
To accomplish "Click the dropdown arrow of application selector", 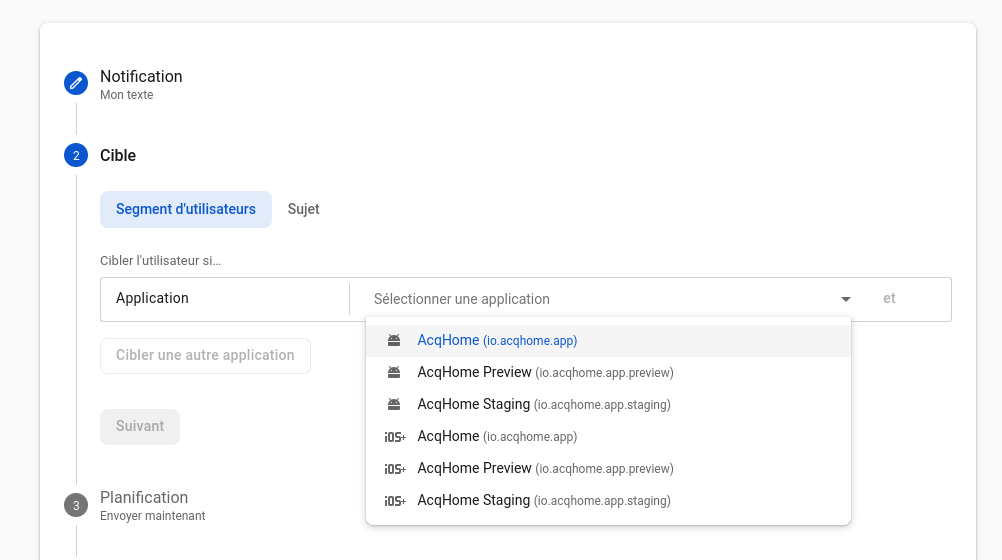I will click(x=845, y=299).
